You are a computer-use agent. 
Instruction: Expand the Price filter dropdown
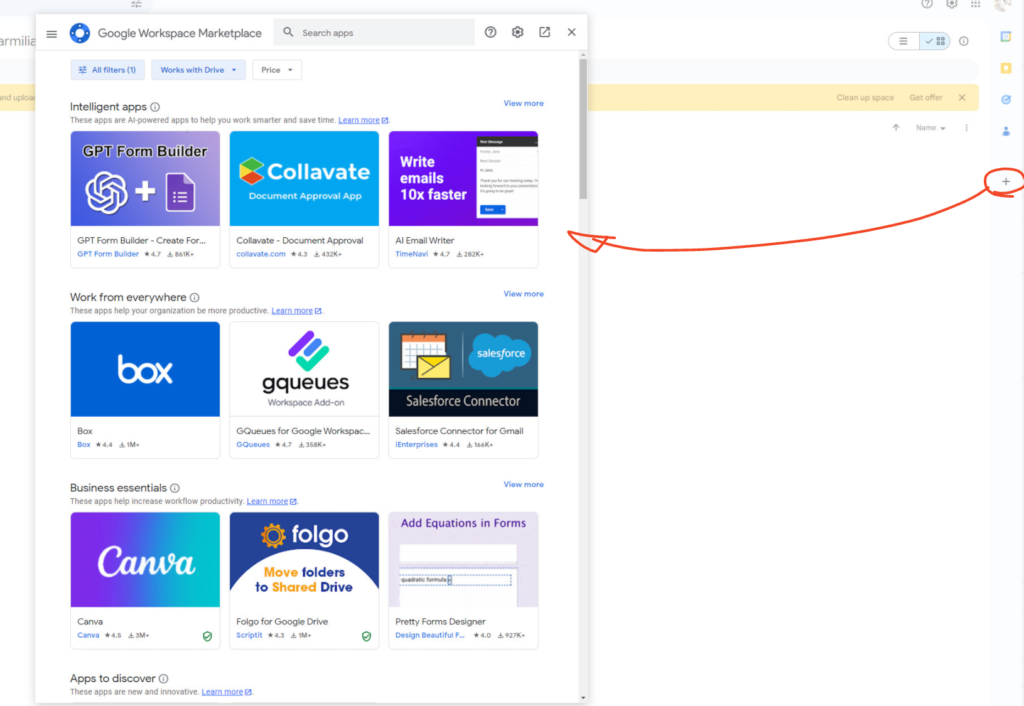click(277, 70)
